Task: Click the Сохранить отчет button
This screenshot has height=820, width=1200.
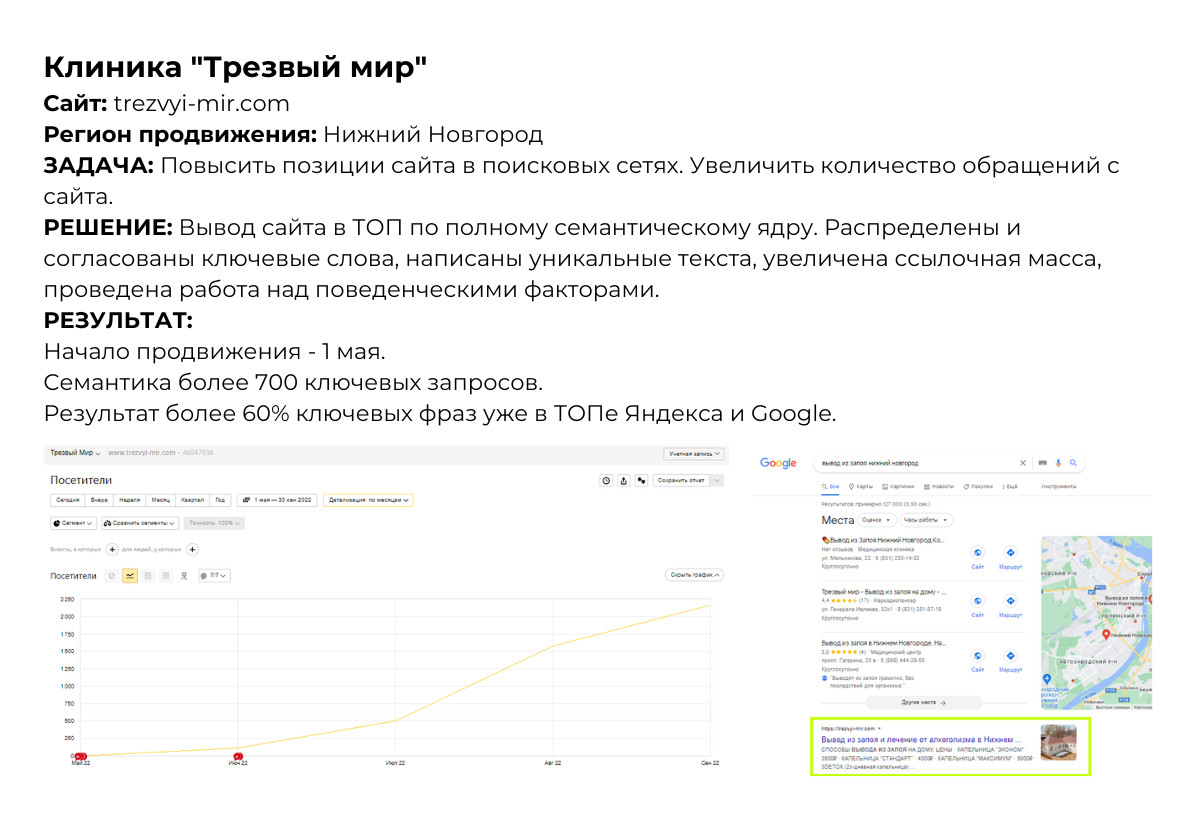Action: (681, 480)
